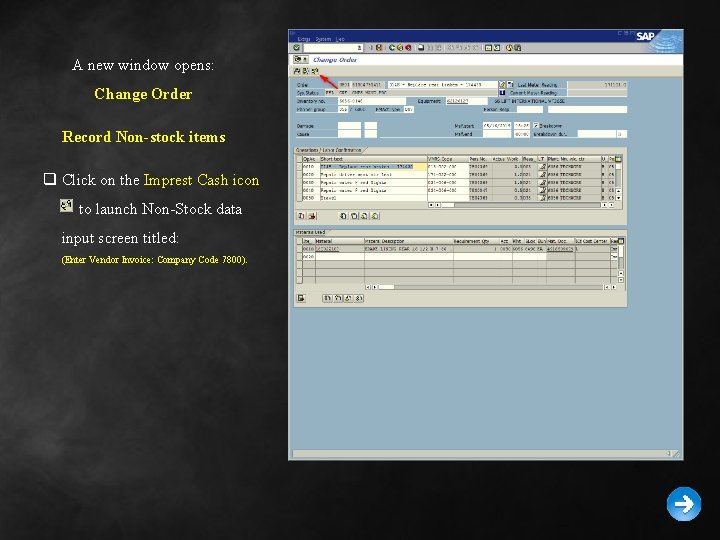The width and height of the screenshot is (720, 540).
Task: Click the Imprest Cash icon in application toolbar
Action: [x=315, y=71]
